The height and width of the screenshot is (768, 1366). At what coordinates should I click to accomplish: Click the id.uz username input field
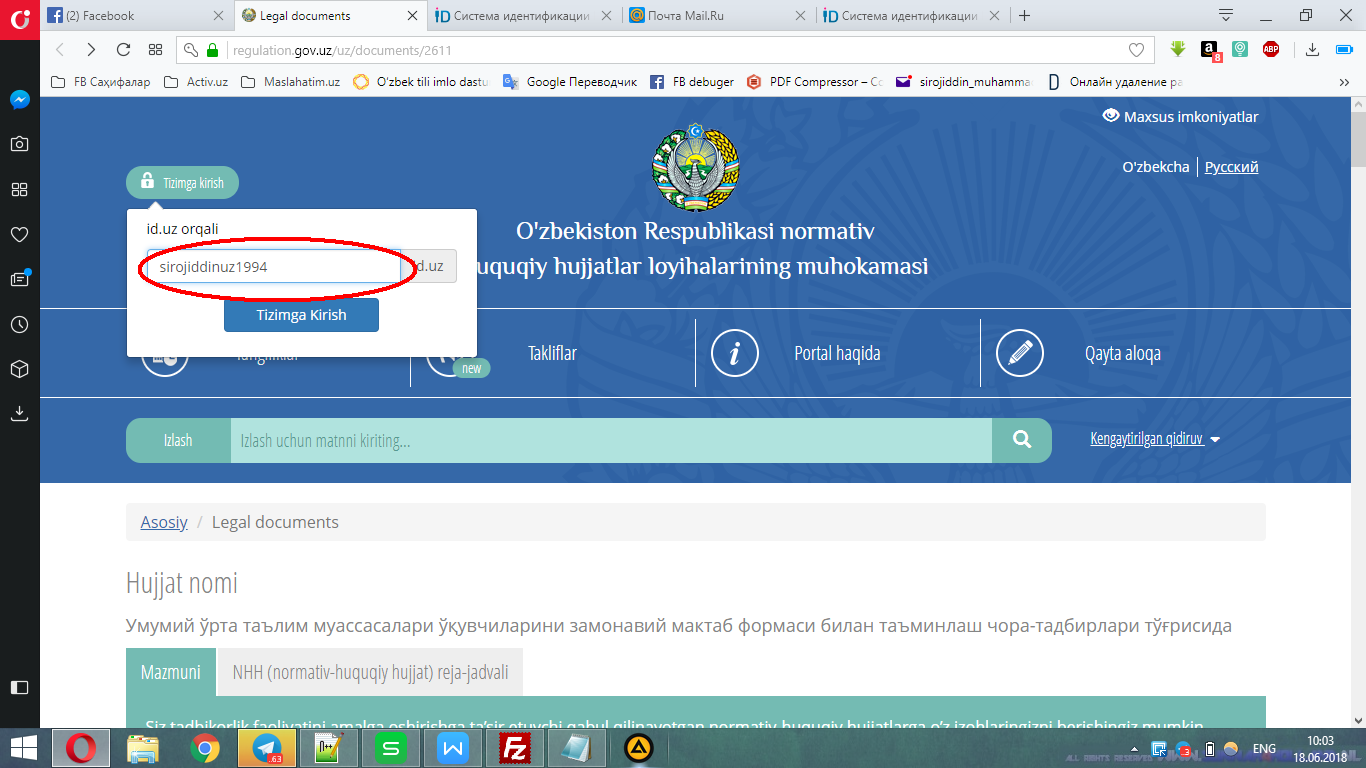click(274, 267)
